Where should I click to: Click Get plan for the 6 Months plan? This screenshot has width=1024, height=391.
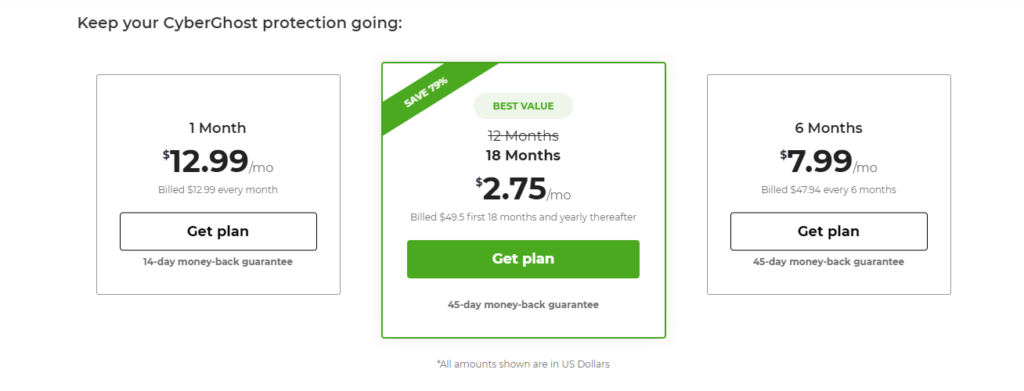pyautogui.click(x=829, y=231)
